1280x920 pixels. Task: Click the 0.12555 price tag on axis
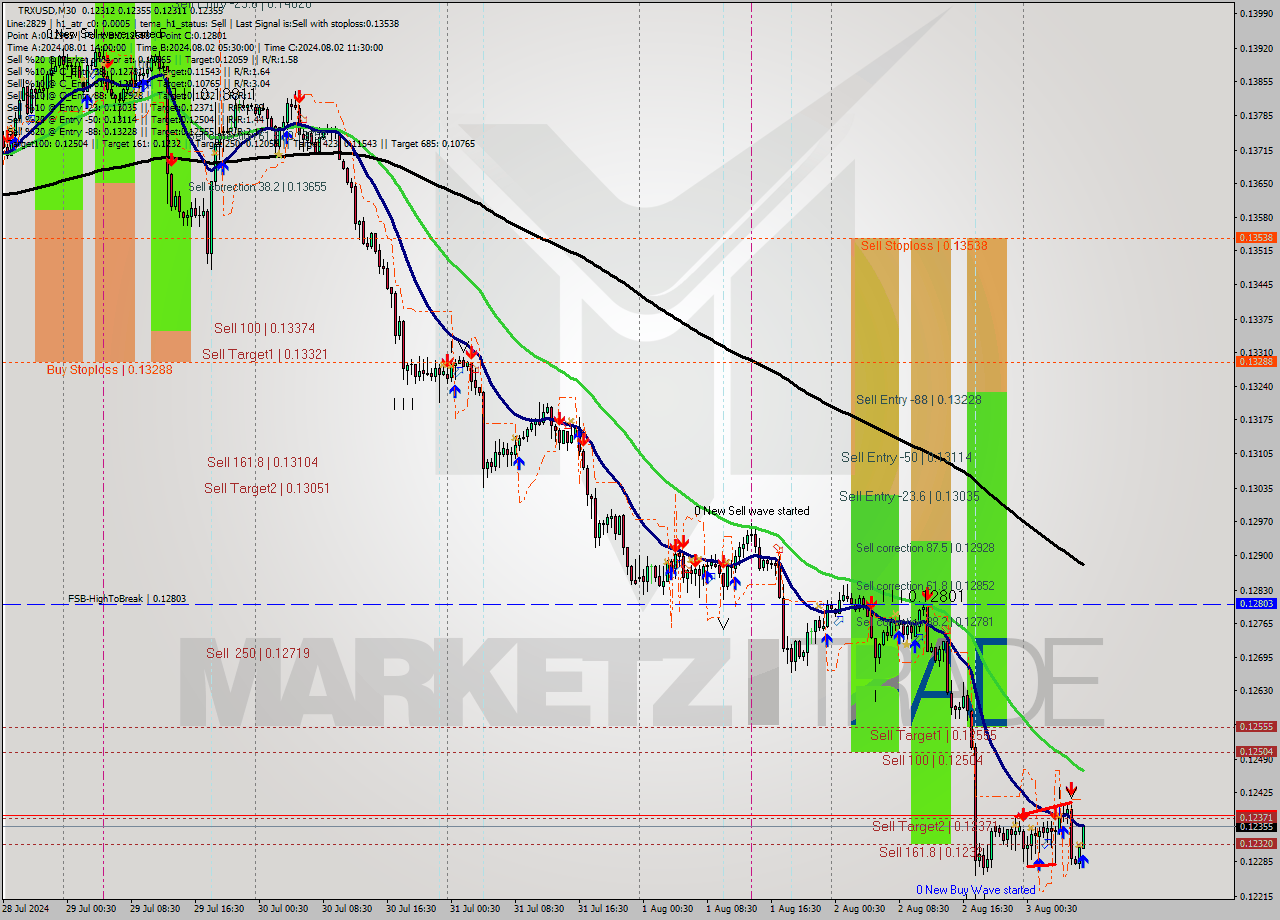pos(1255,727)
